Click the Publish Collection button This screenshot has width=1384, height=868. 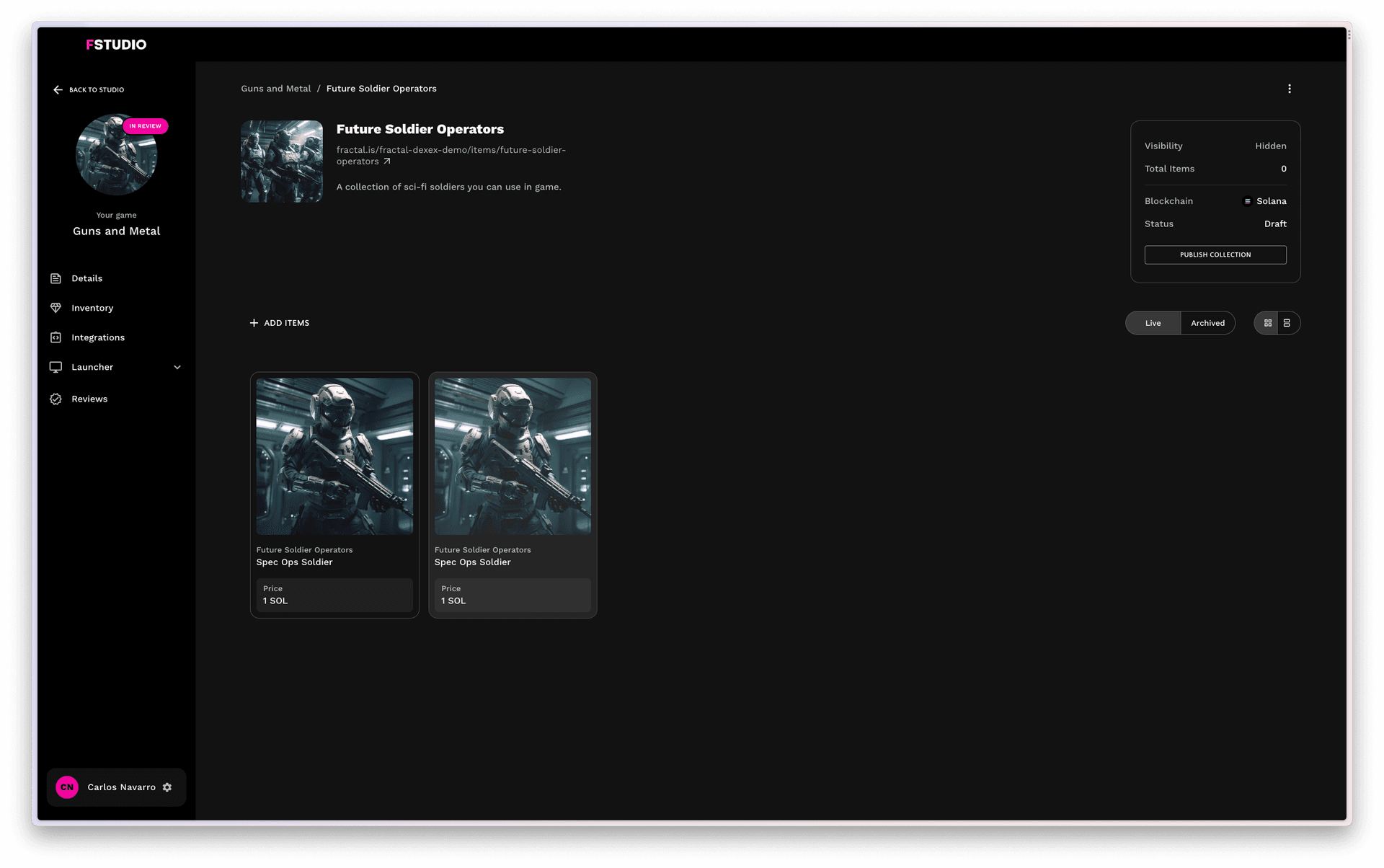tap(1215, 254)
